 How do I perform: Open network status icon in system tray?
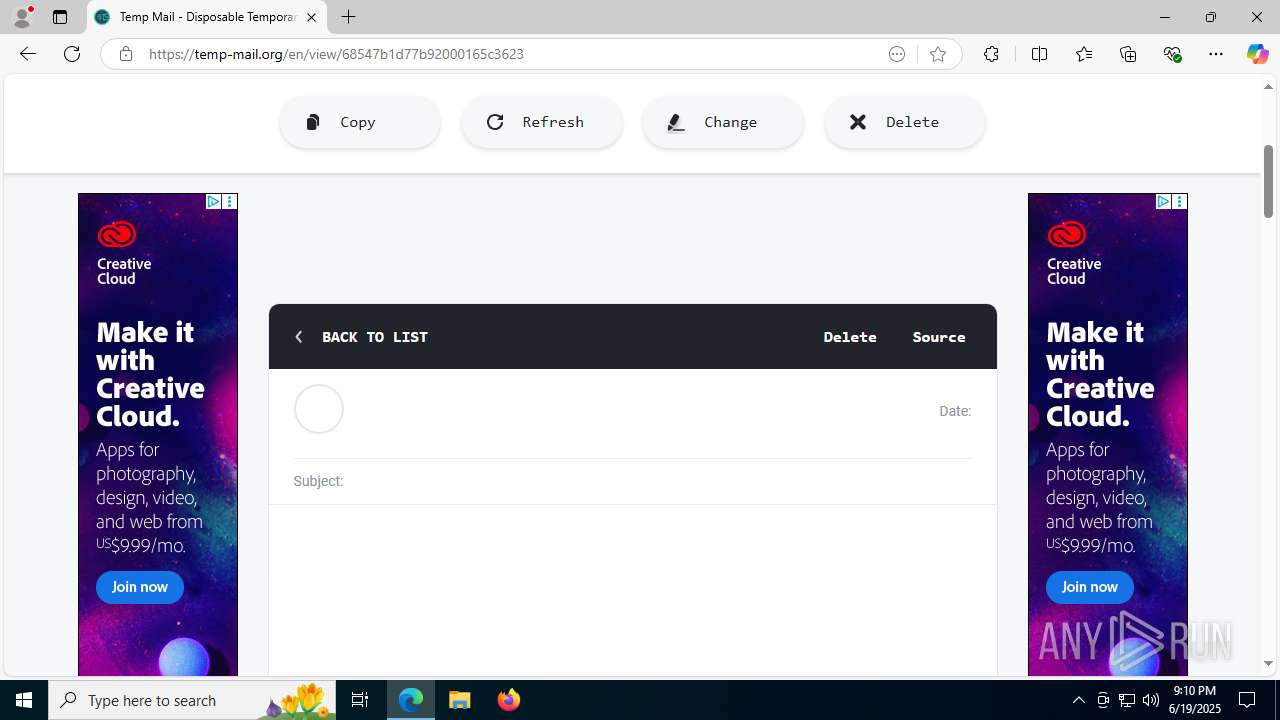click(x=1127, y=700)
